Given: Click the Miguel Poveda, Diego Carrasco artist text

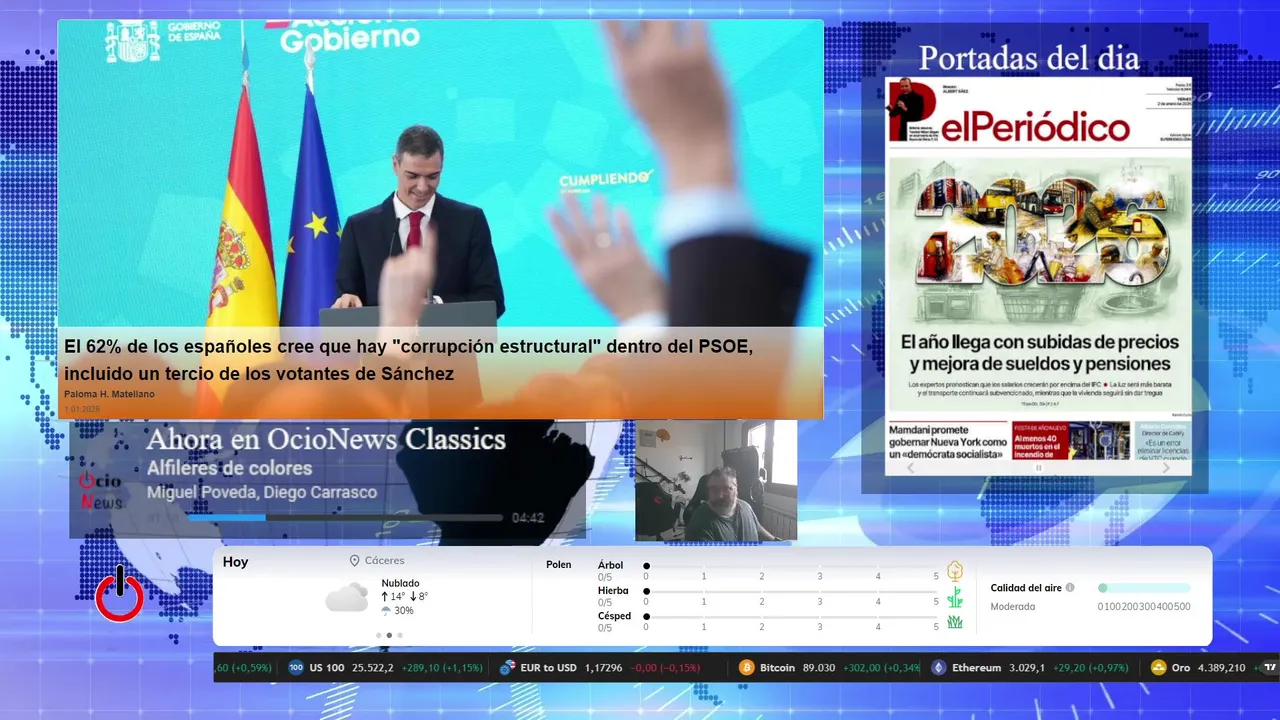Looking at the screenshot, I should click(262, 492).
